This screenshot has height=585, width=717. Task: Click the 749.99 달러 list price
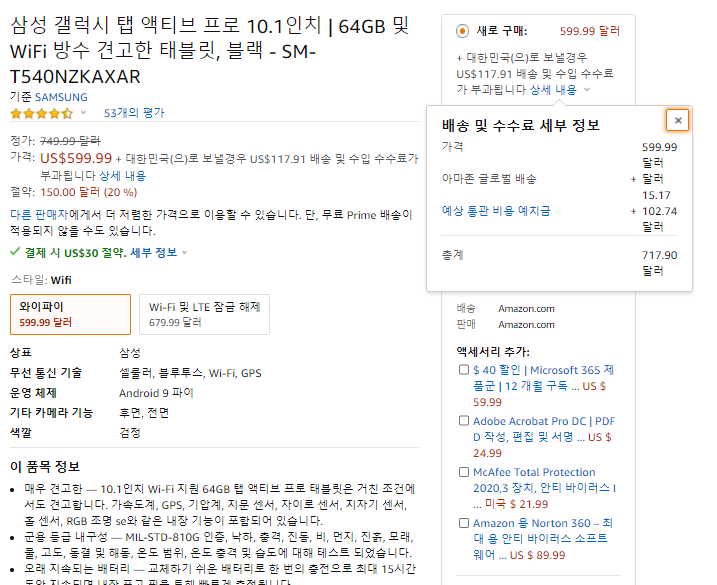pyautogui.click(x=70, y=141)
